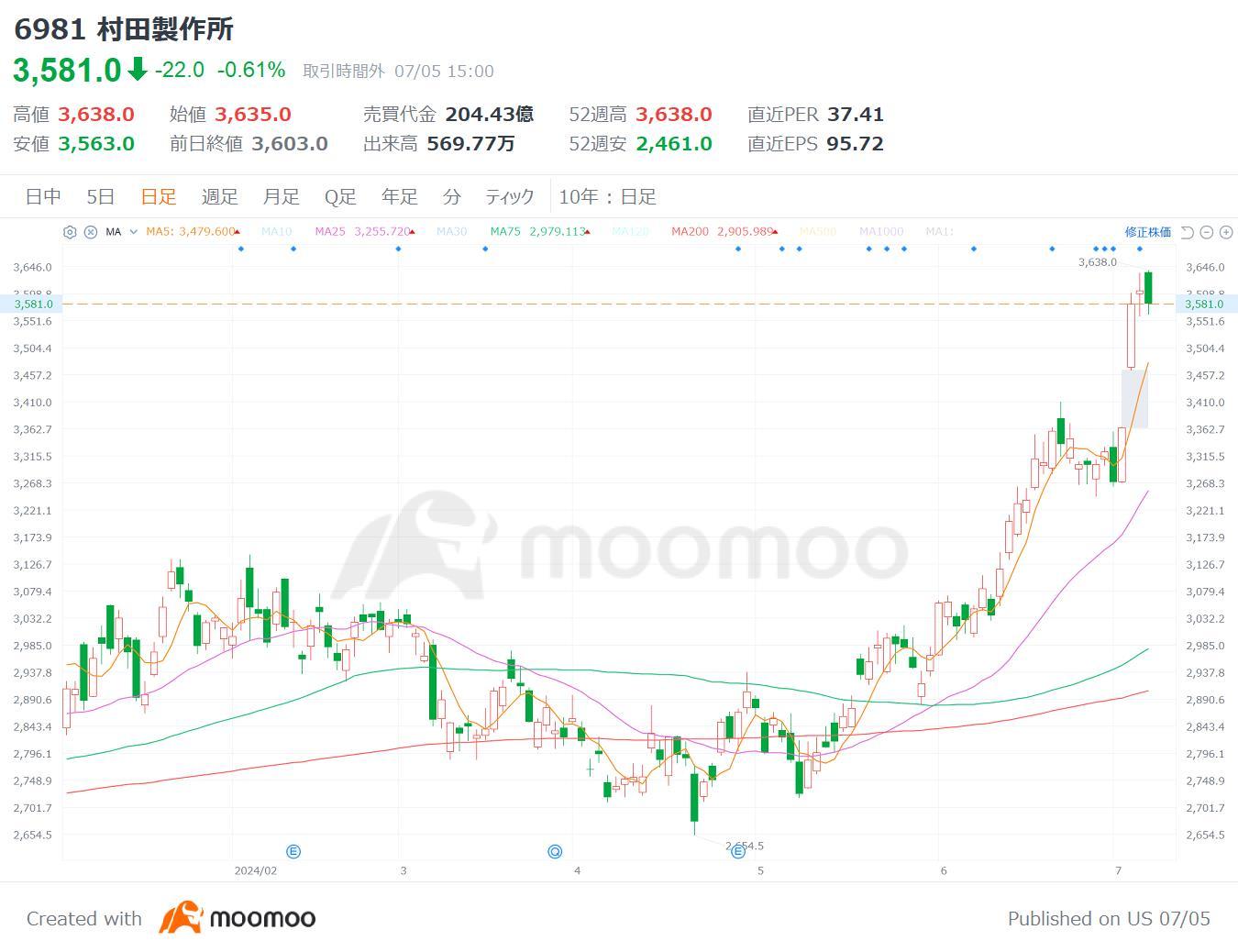The image size is (1238, 952).
Task: Click the current price 3,581.0 header
Action: tap(67, 71)
